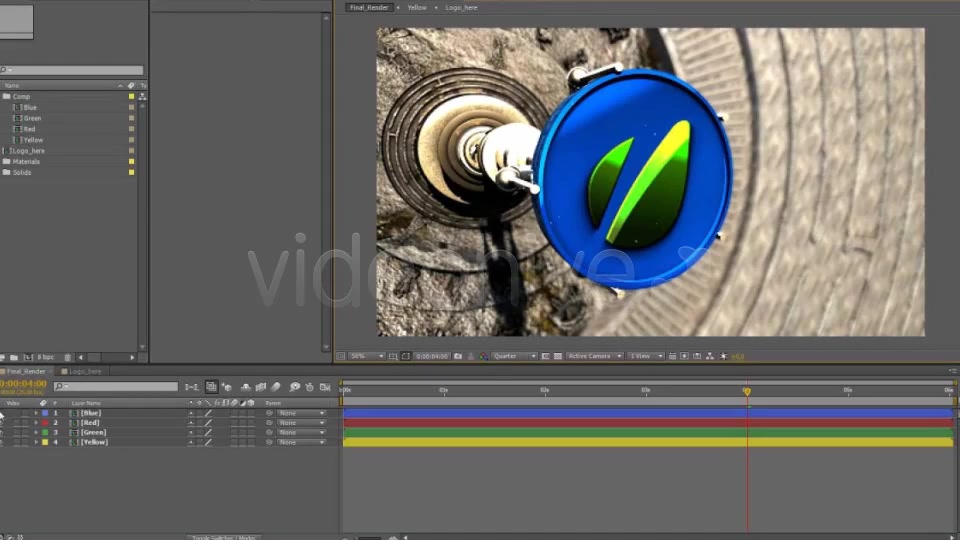Image resolution: width=960 pixels, height=540 pixels.
Task: Toggle pixel aspect ratio correction
Action: pyautogui.click(x=672, y=356)
